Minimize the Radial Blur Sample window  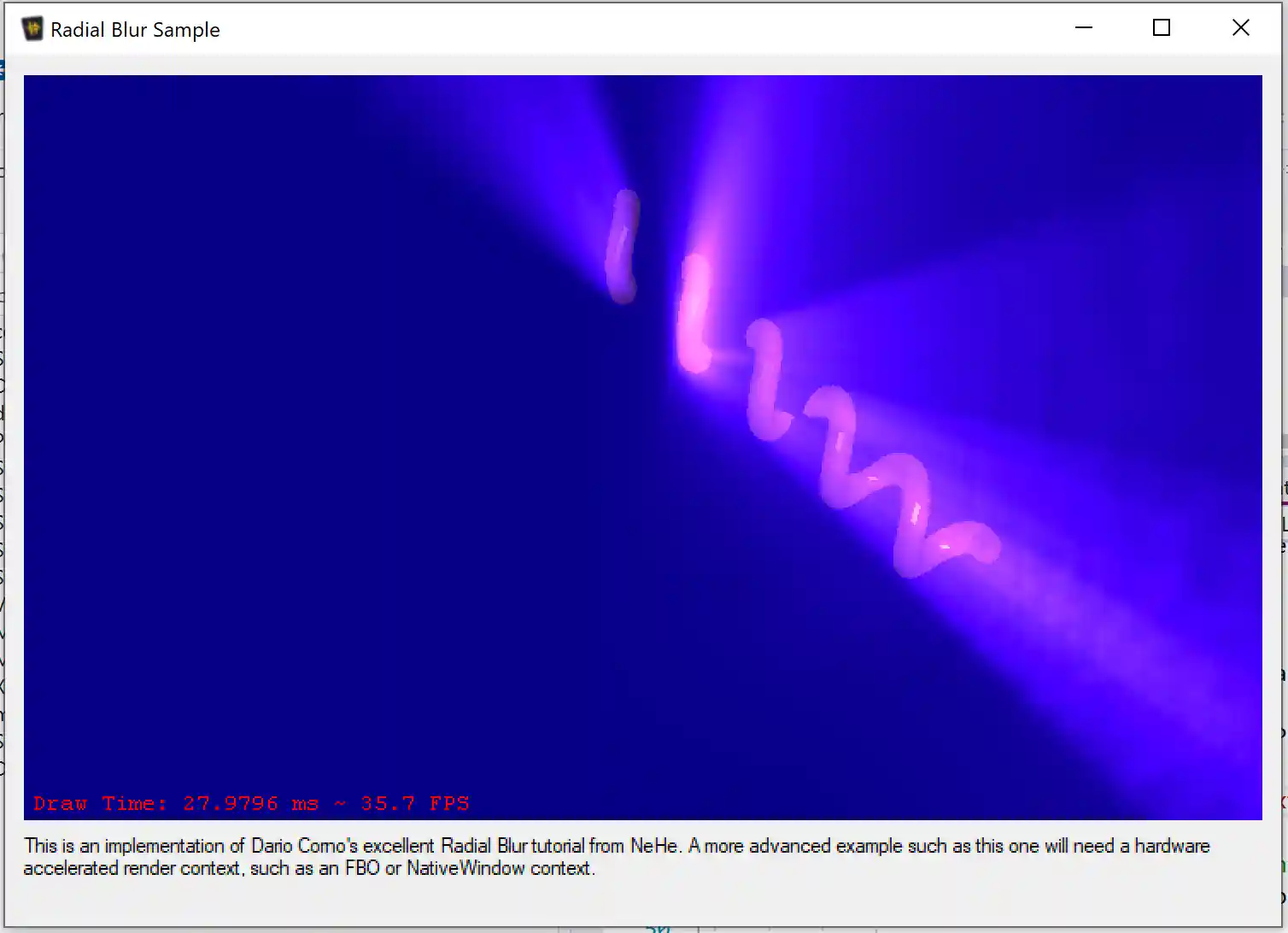click(1084, 28)
